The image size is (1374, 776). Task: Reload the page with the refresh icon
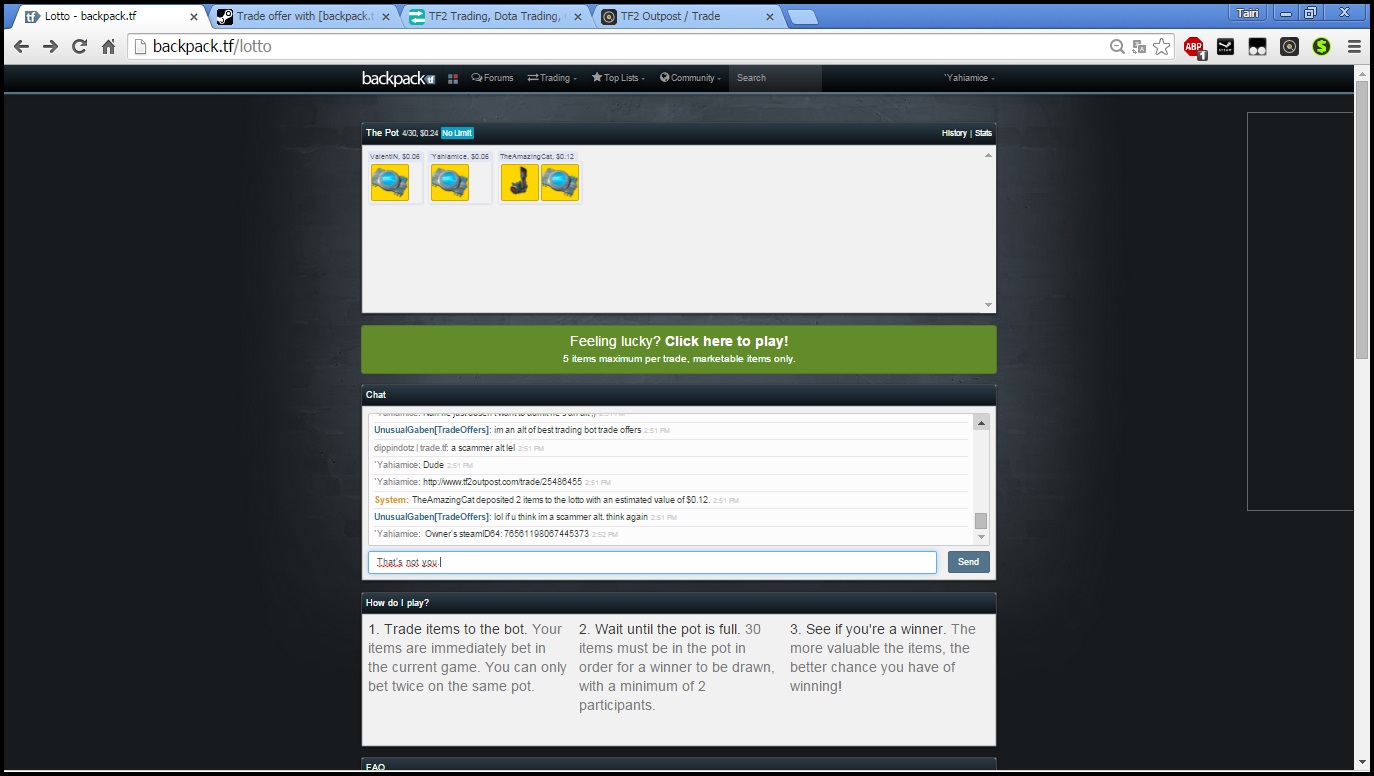(79, 46)
